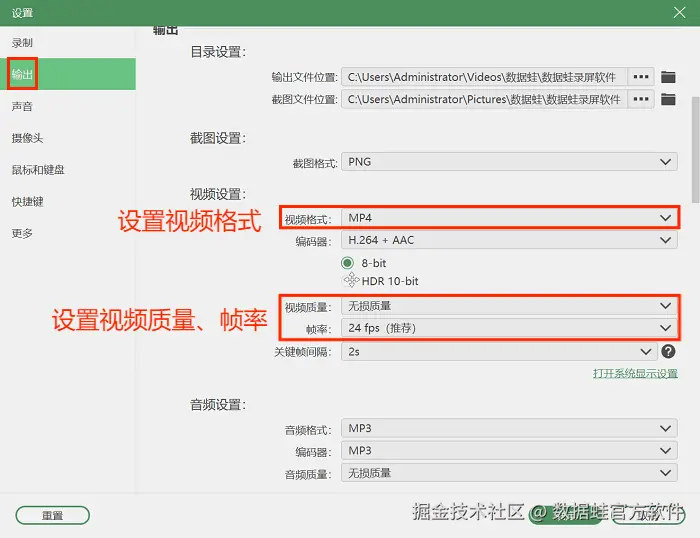Browse for the screenshot file path
This screenshot has height=538, width=700.
tap(641, 99)
